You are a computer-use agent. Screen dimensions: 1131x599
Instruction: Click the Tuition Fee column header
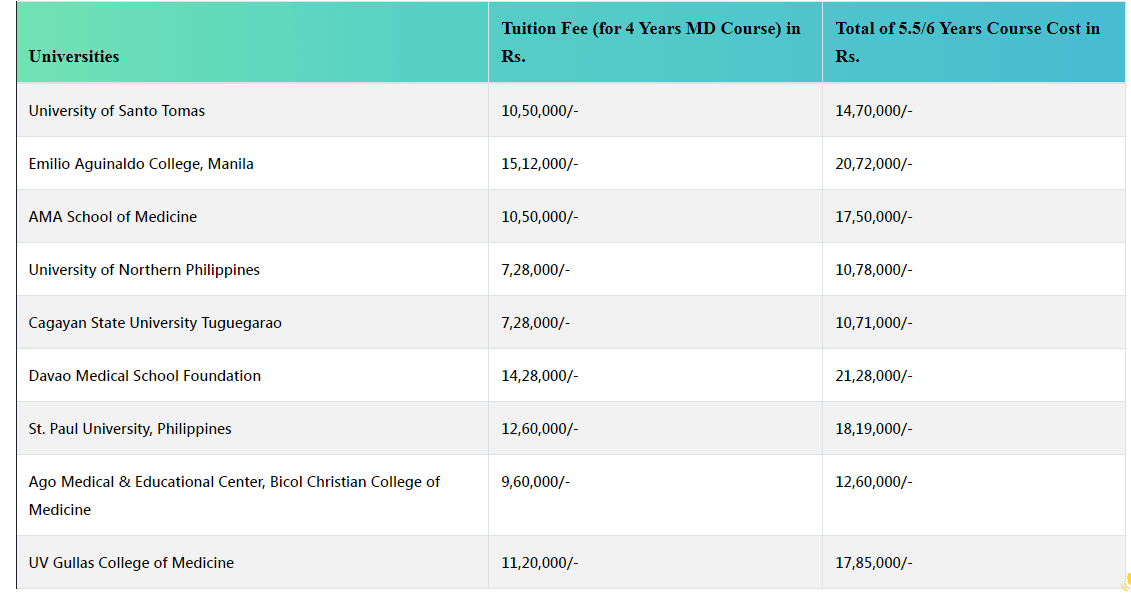[x=650, y=42]
